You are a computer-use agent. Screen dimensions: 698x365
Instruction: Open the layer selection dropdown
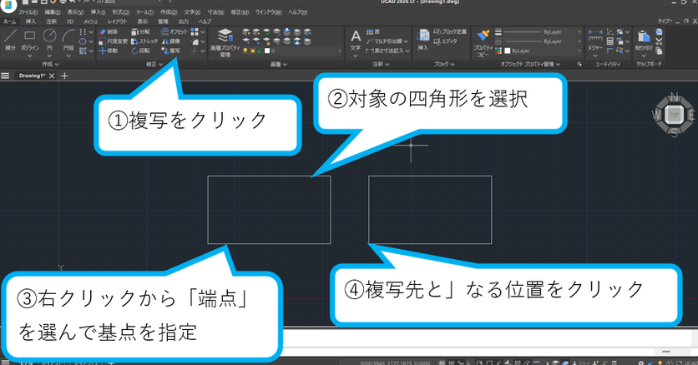pos(340,51)
